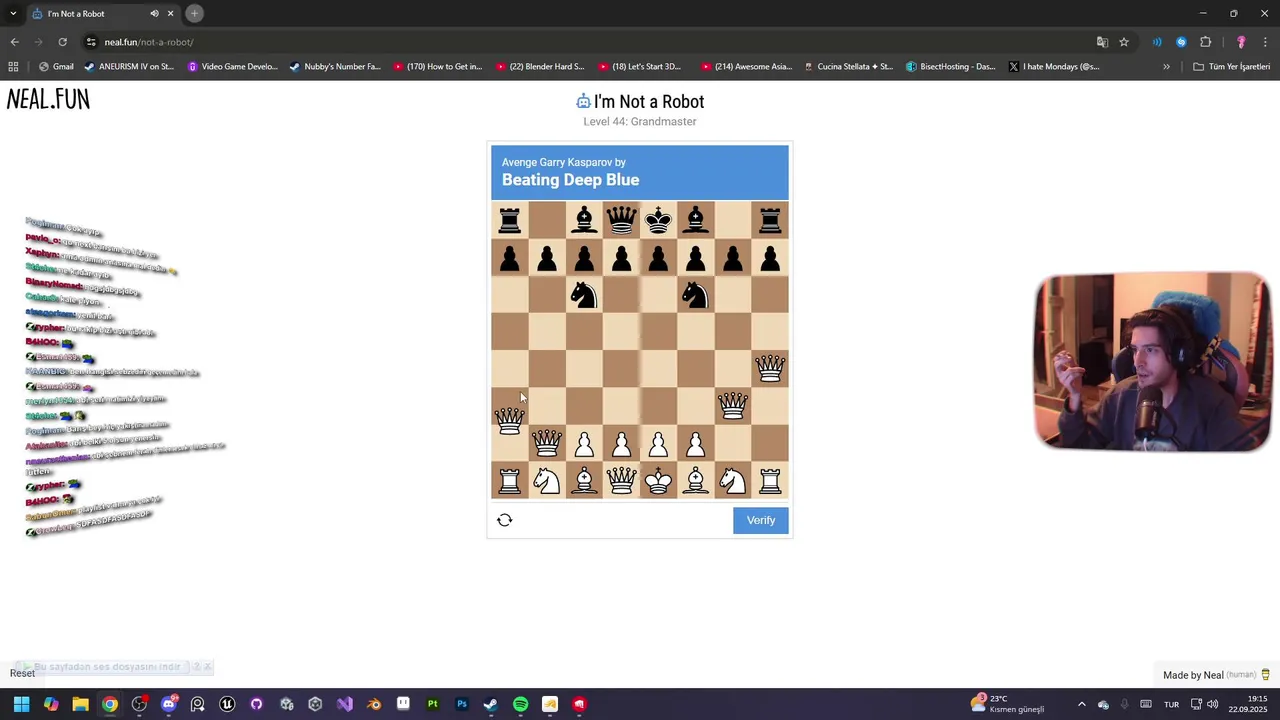The image size is (1280, 720).
Task: Open I hate Mondays X bookmark
Action: click(1054, 67)
